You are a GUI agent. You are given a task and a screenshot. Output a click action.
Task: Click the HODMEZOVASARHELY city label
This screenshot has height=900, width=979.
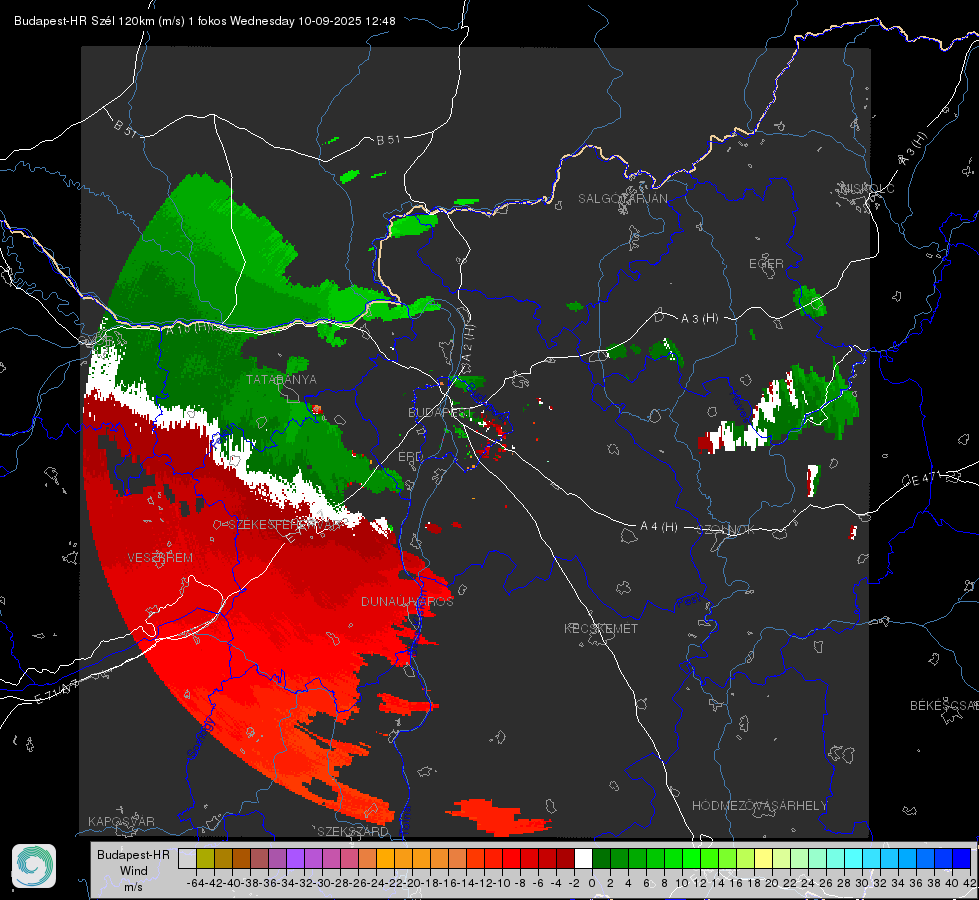760,806
